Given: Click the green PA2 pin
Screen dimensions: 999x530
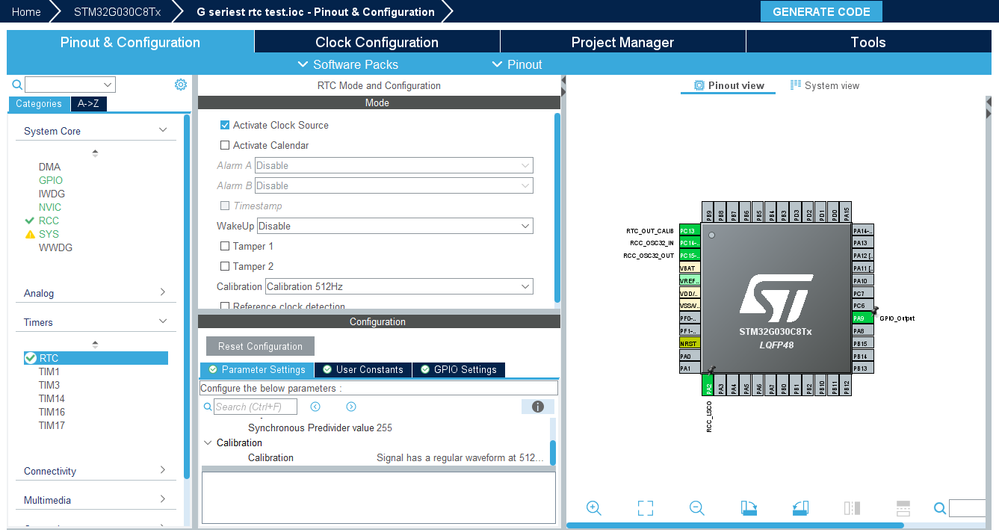Looking at the screenshot, I should click(708, 385).
